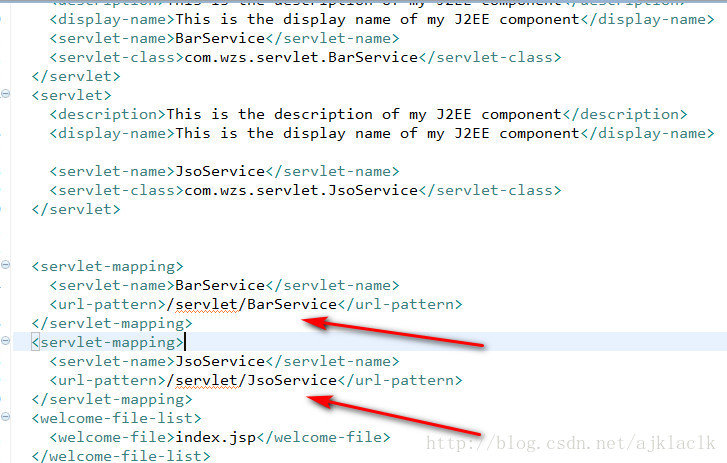Click the closing </welcome-file-list> tag
This screenshot has width=727, height=463.
[x=121, y=456]
